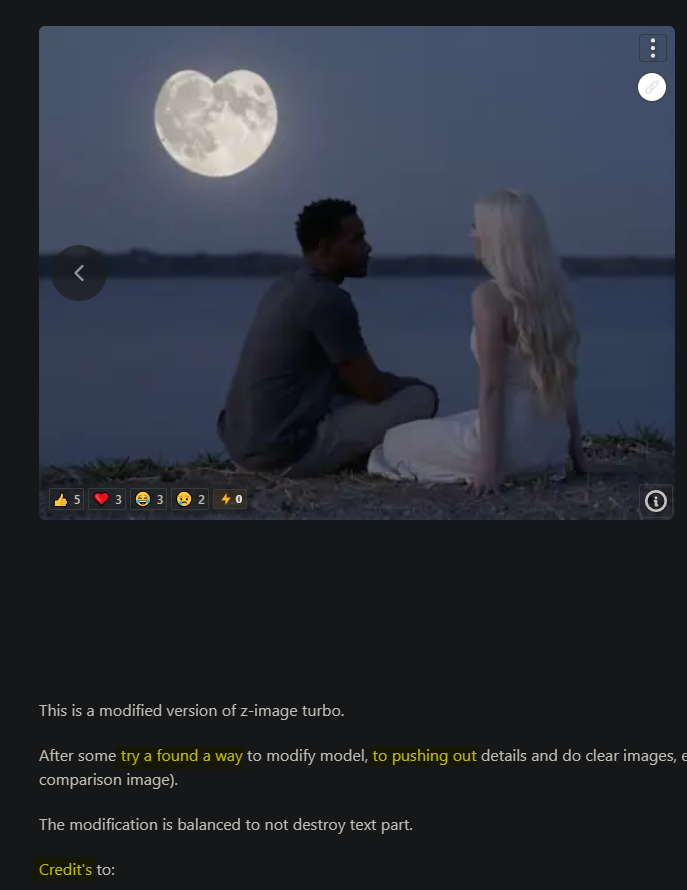
Task: Click highlighted text "to pushing out"
Action: [x=424, y=756]
